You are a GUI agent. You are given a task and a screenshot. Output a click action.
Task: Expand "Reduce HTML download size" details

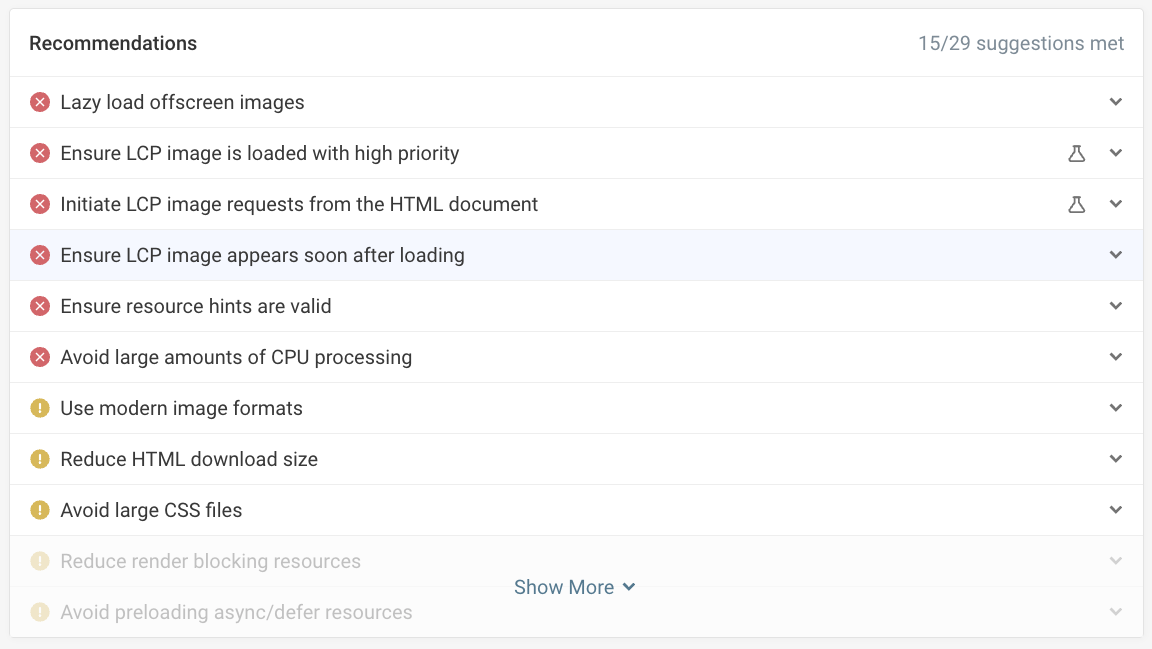pyautogui.click(x=1116, y=459)
